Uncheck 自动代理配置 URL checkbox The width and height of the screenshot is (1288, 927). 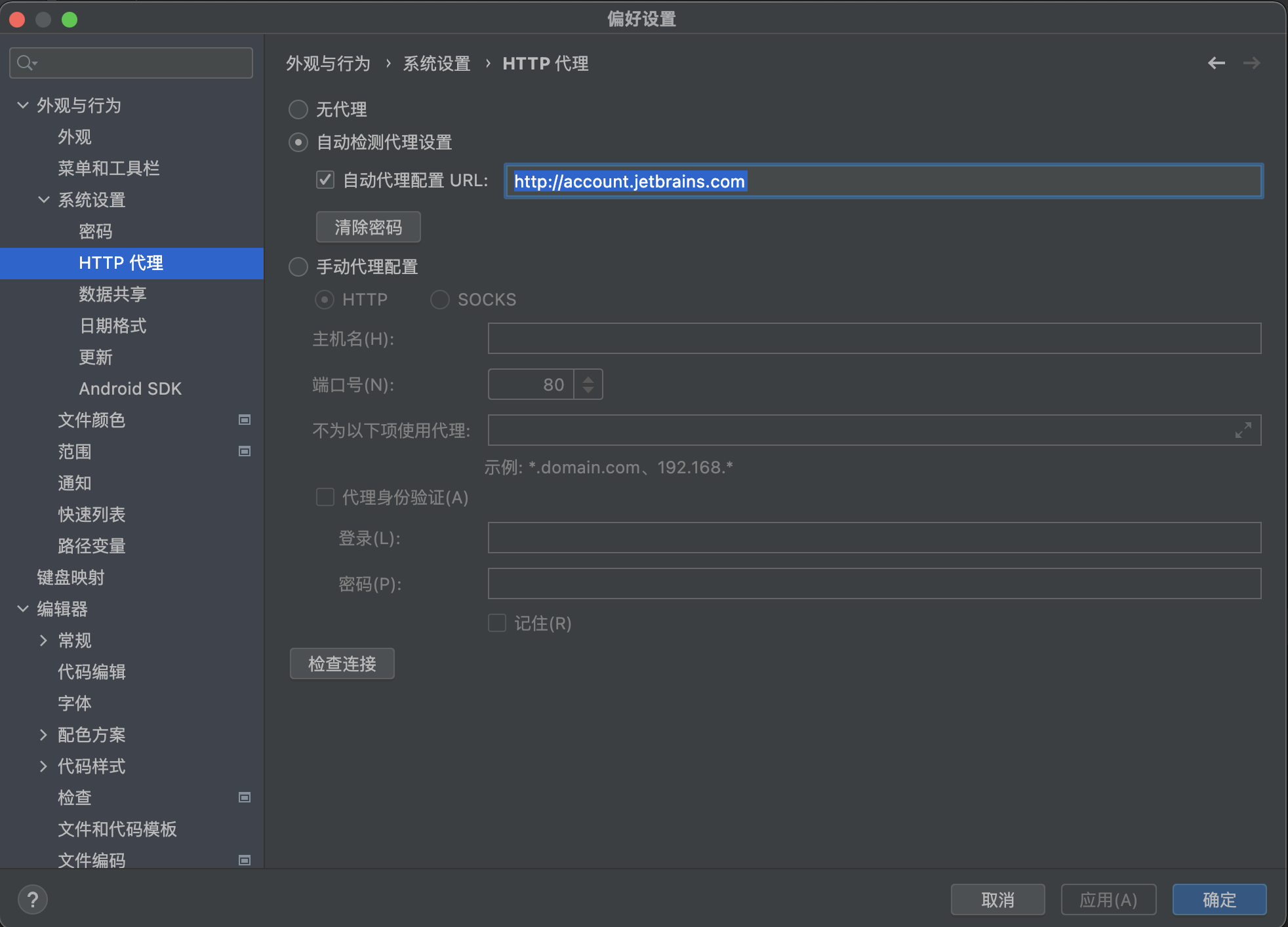click(325, 180)
